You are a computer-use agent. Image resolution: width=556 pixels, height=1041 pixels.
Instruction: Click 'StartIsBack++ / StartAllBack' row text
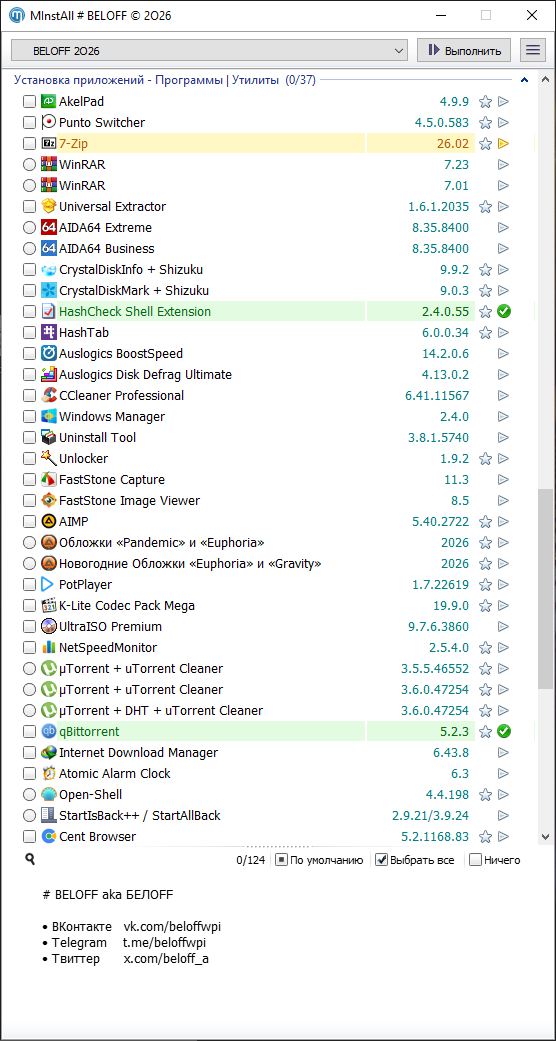[139, 816]
